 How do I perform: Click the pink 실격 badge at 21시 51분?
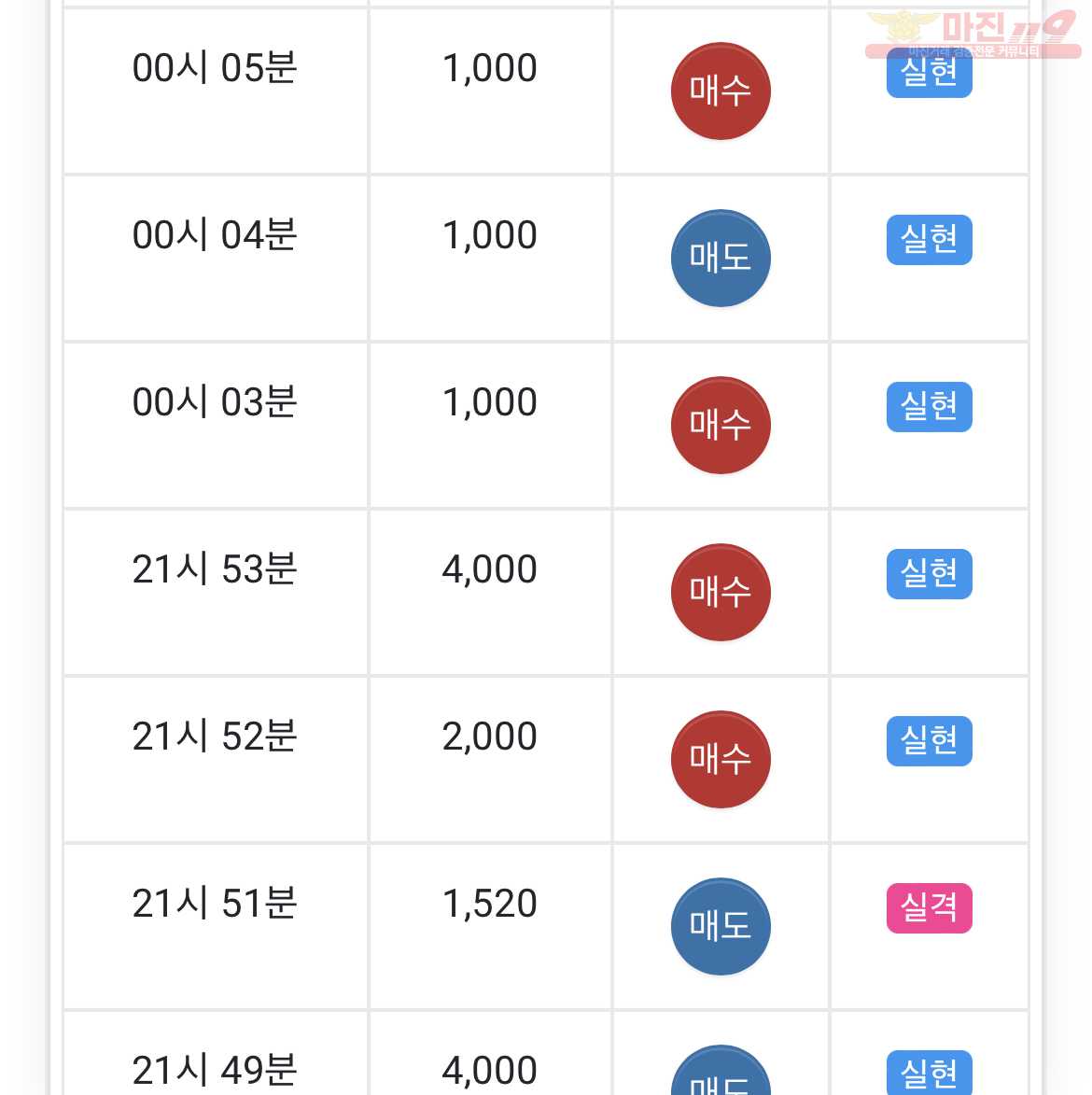click(x=930, y=907)
